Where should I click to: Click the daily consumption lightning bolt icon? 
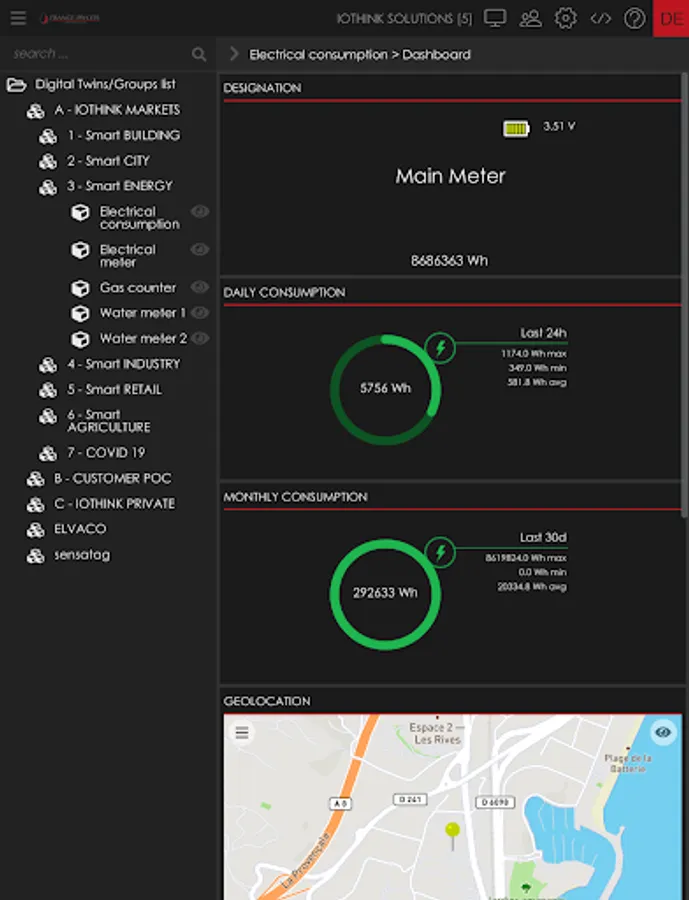click(x=440, y=348)
